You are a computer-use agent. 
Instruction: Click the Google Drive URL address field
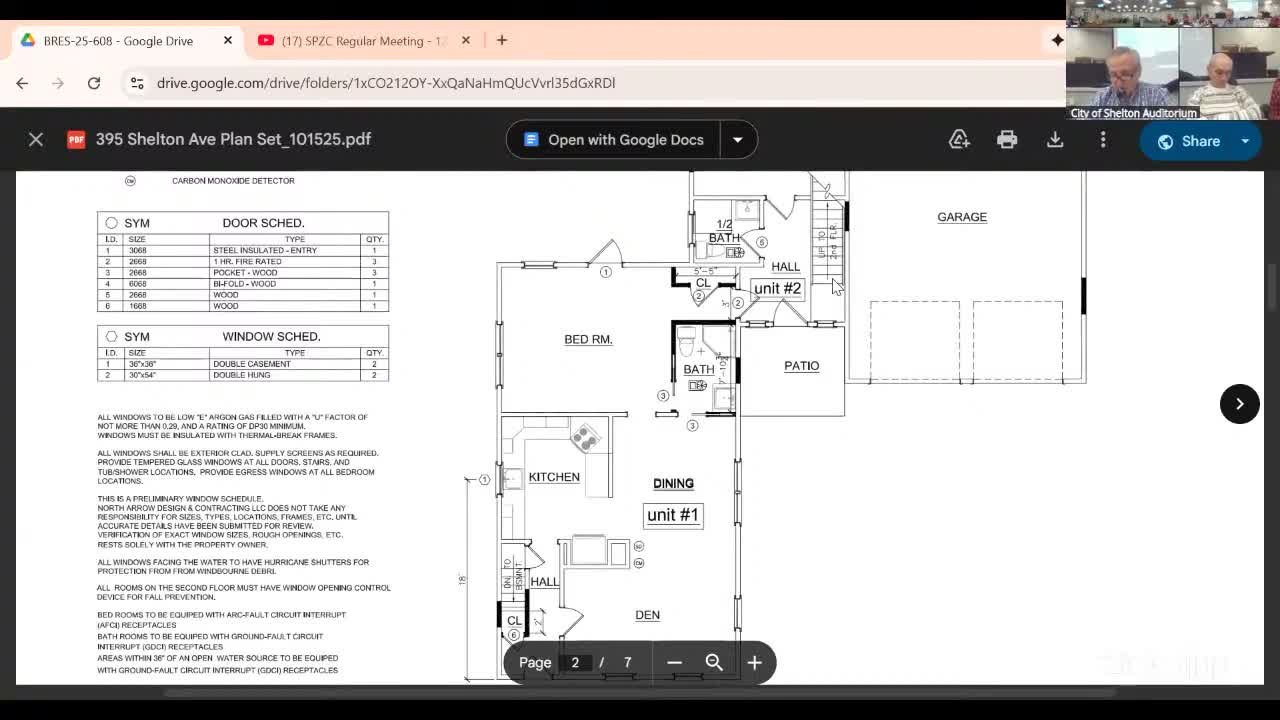click(386, 83)
